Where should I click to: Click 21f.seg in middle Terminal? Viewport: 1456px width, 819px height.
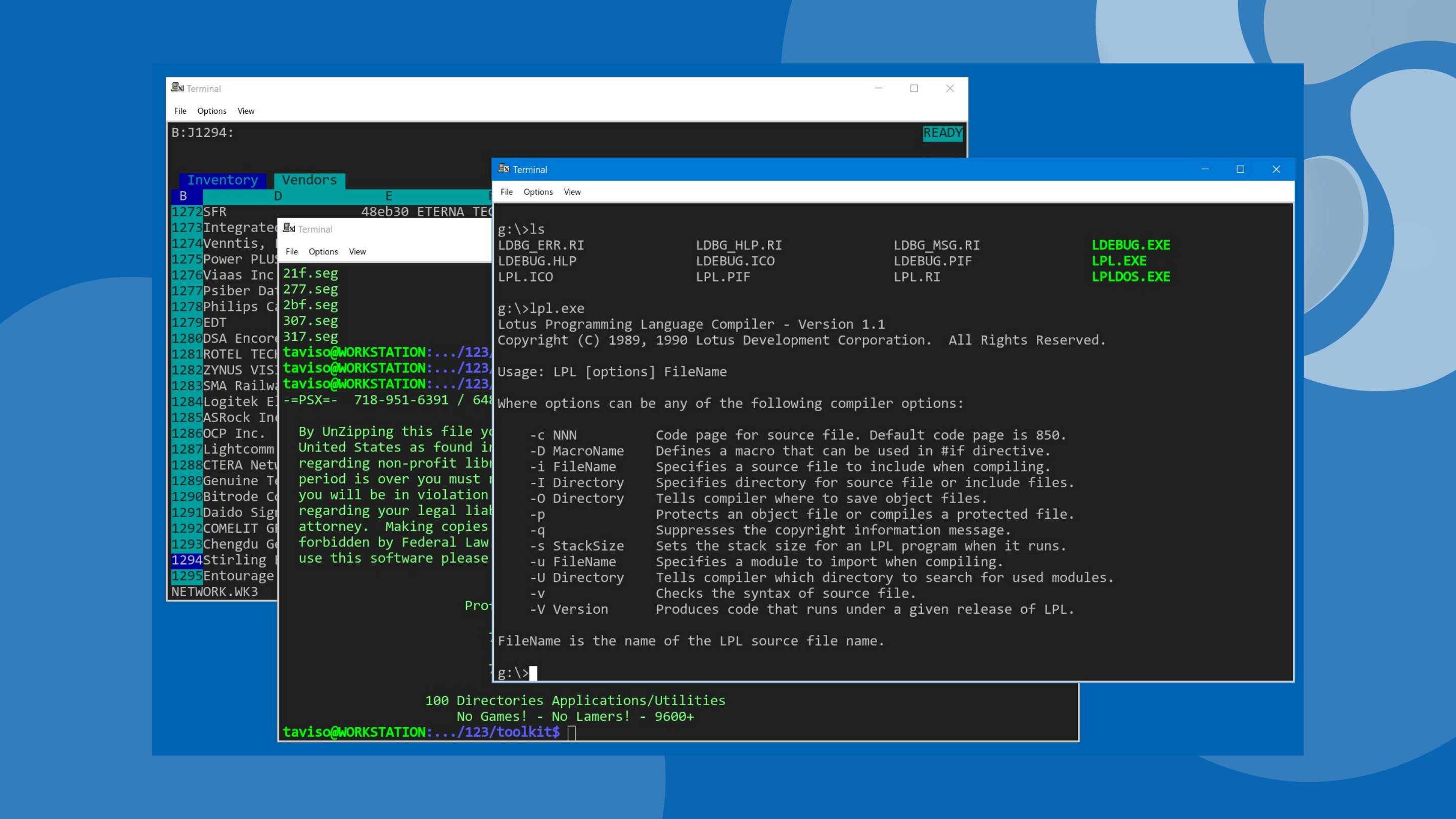pyautogui.click(x=310, y=273)
